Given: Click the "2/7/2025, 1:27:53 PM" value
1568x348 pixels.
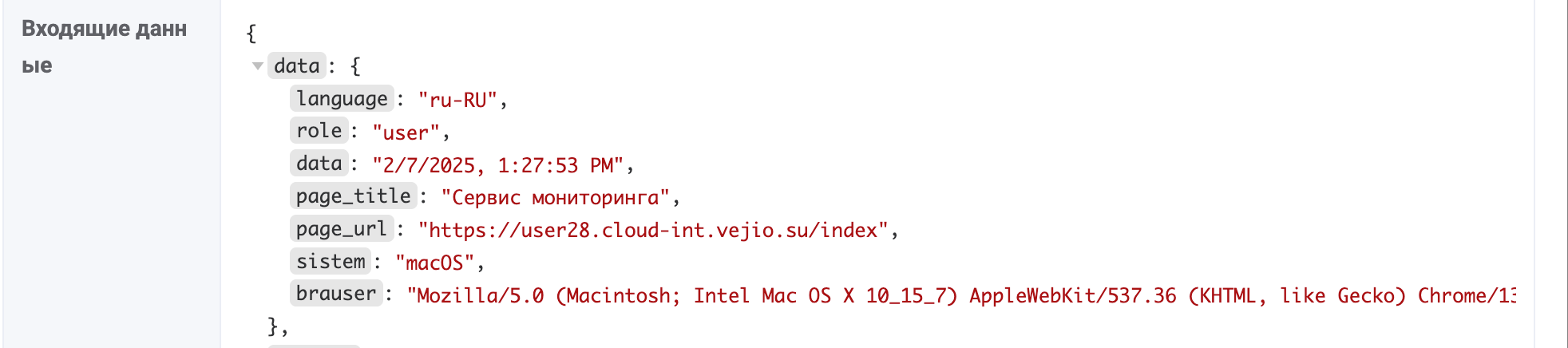Looking at the screenshot, I should pyautogui.click(x=498, y=165).
